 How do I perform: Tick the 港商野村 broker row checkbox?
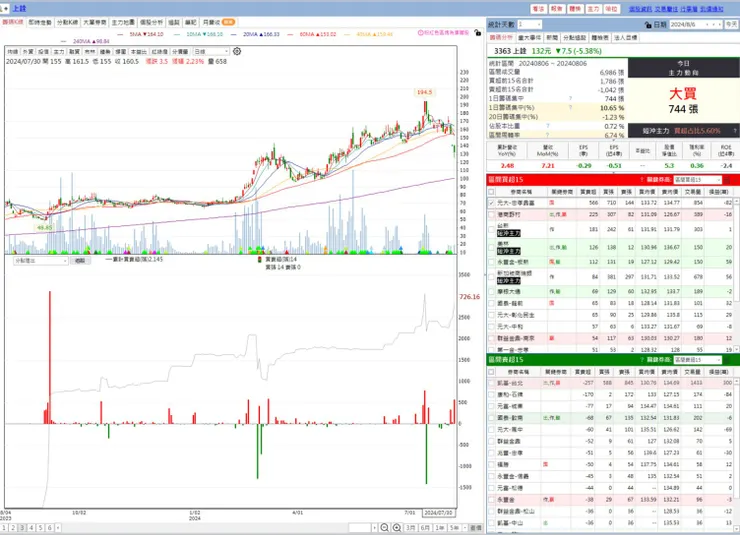(x=491, y=215)
